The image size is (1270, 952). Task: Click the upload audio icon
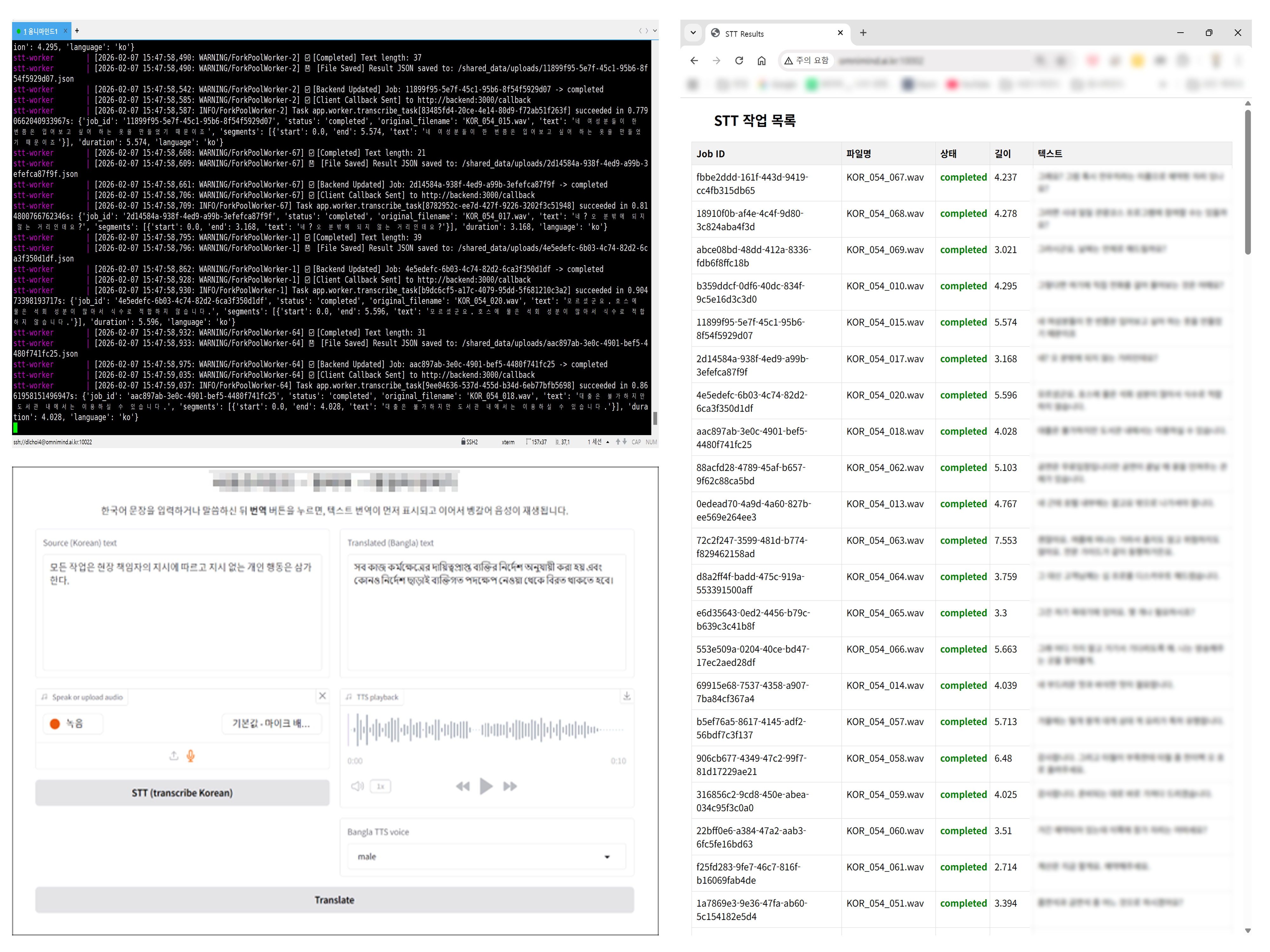pyautogui.click(x=173, y=756)
